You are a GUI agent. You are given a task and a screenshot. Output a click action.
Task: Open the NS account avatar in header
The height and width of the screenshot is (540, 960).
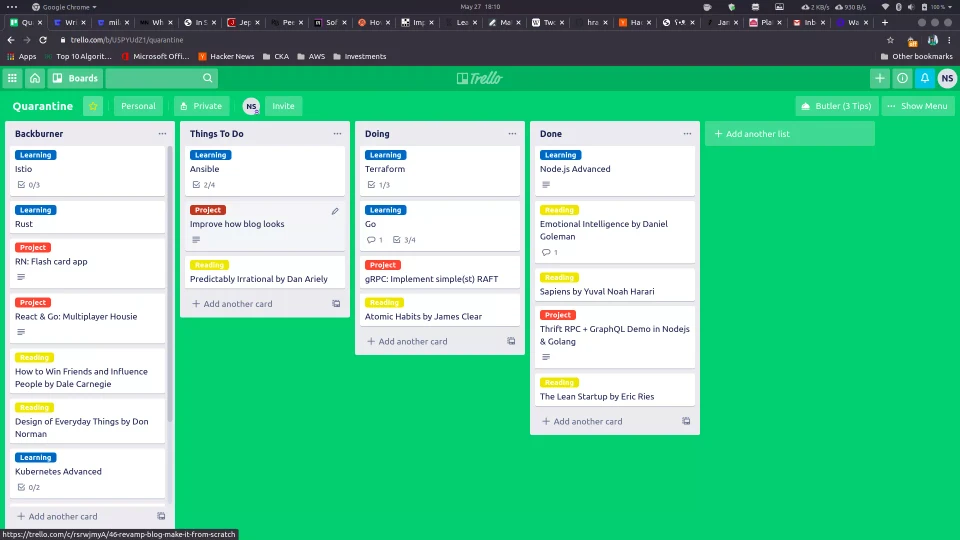click(x=947, y=78)
